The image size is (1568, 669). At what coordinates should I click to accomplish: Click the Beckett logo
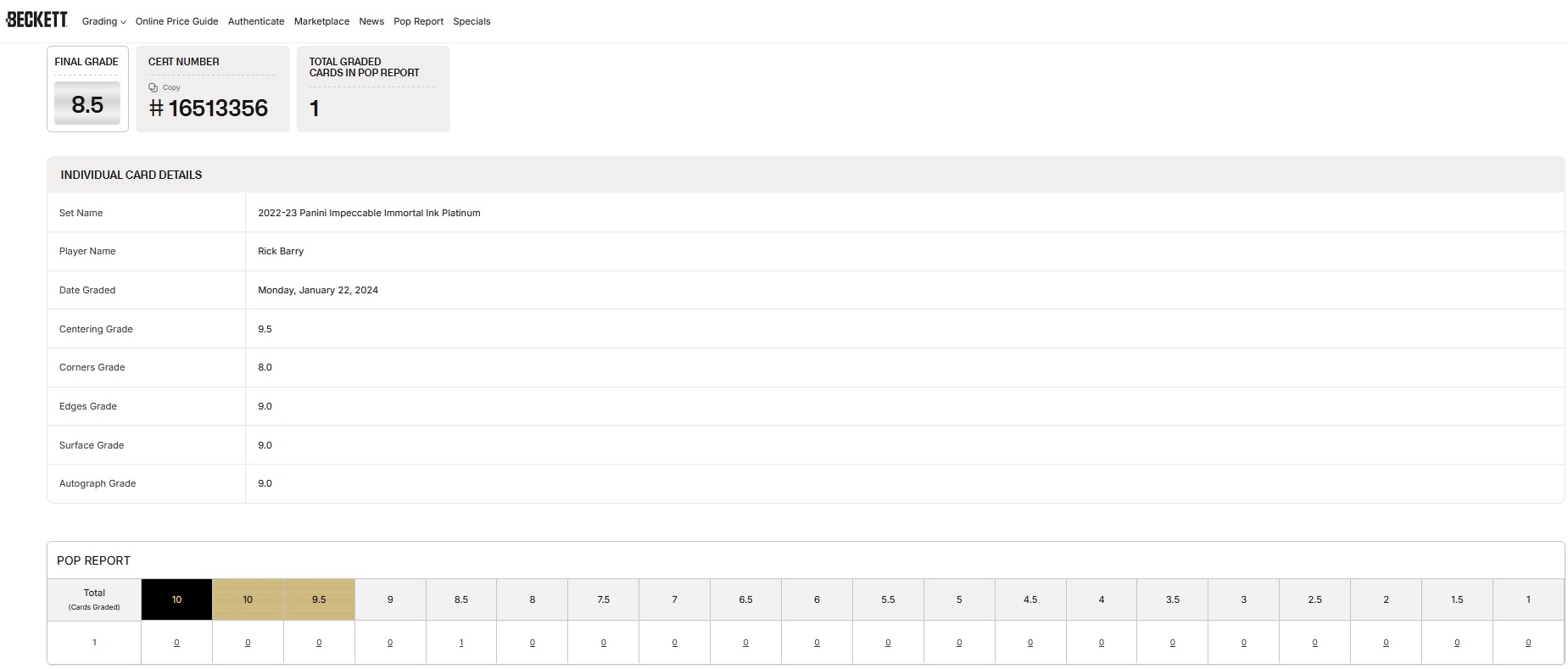click(x=36, y=19)
